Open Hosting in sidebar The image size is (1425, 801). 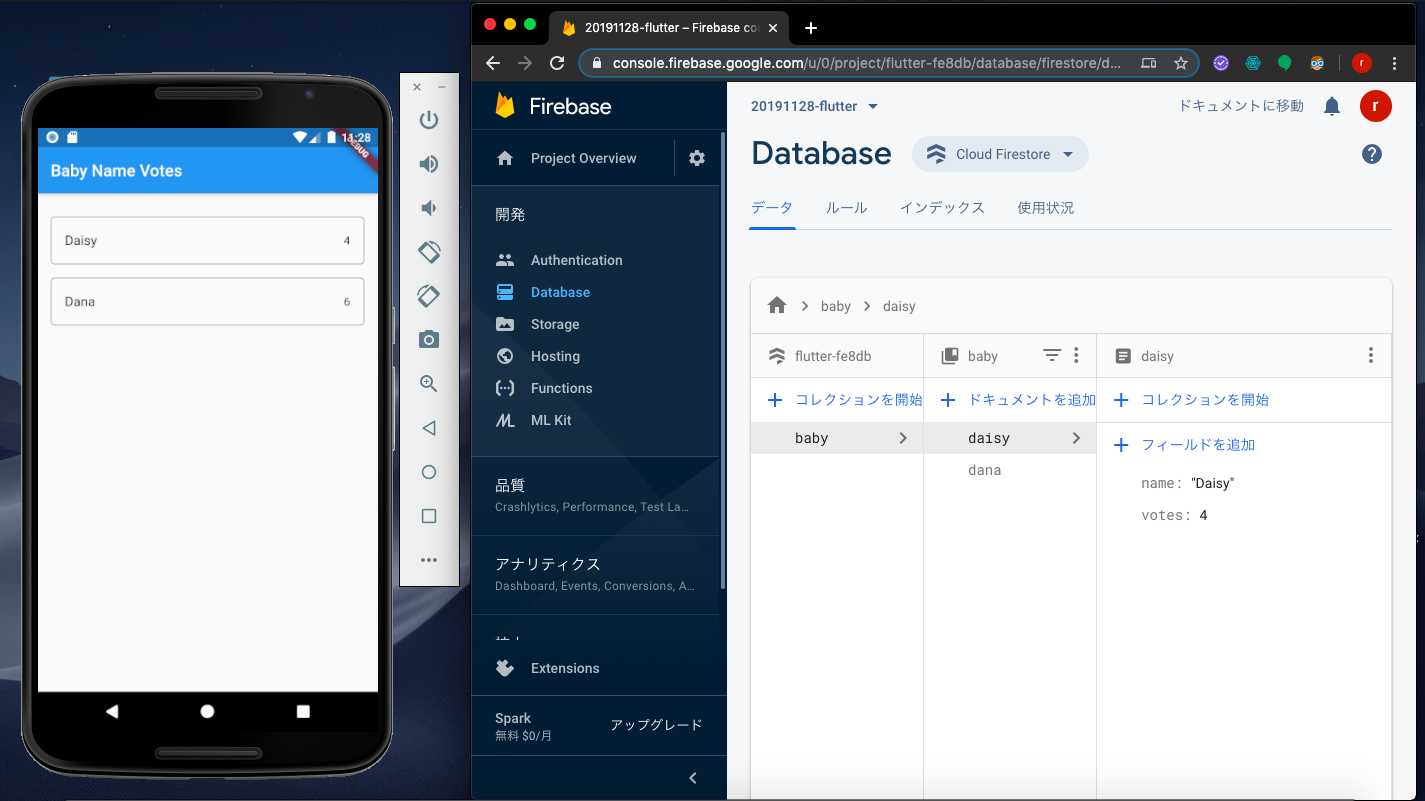[x=538, y=356]
